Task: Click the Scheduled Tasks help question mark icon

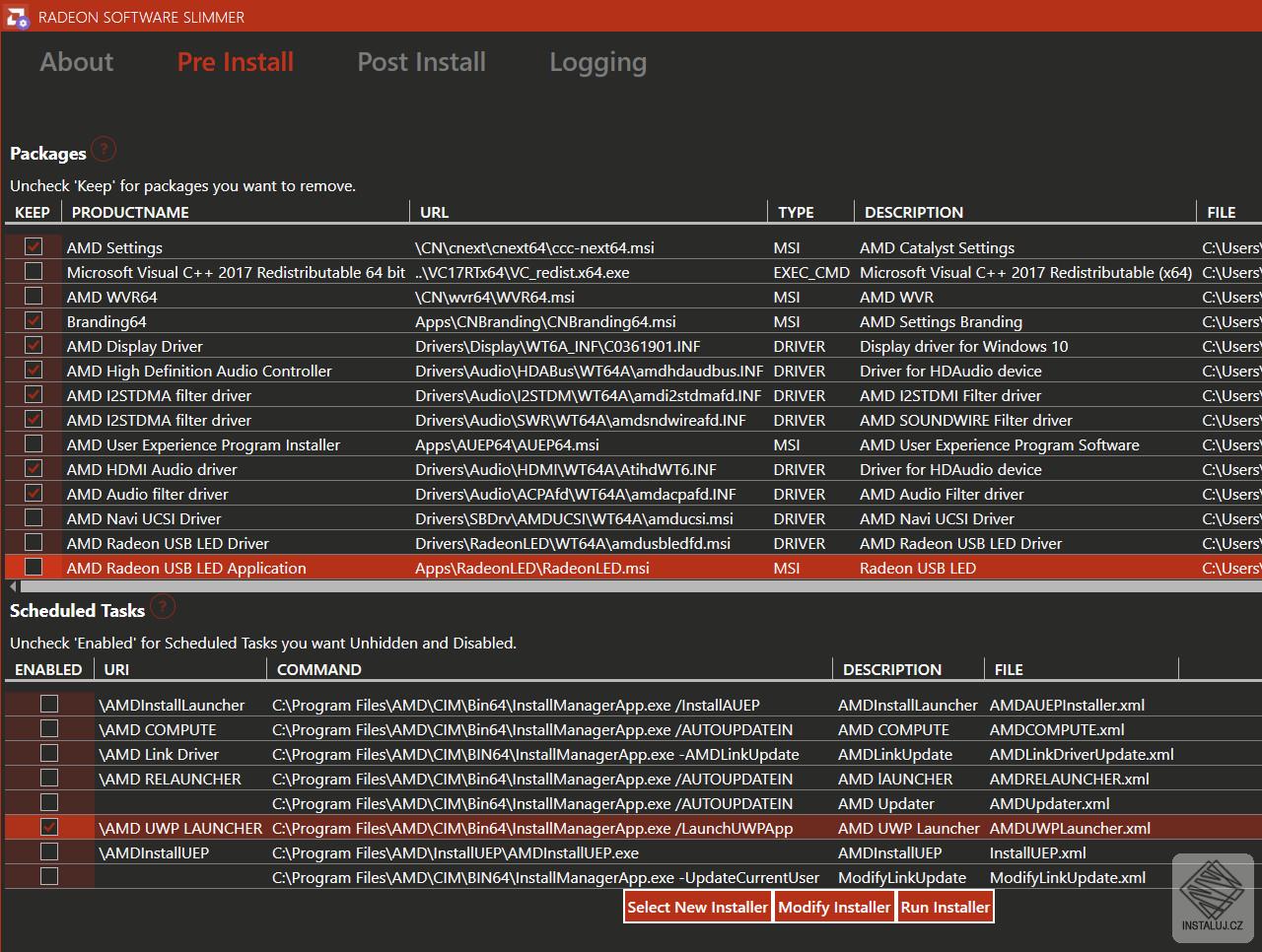Action: [163, 607]
